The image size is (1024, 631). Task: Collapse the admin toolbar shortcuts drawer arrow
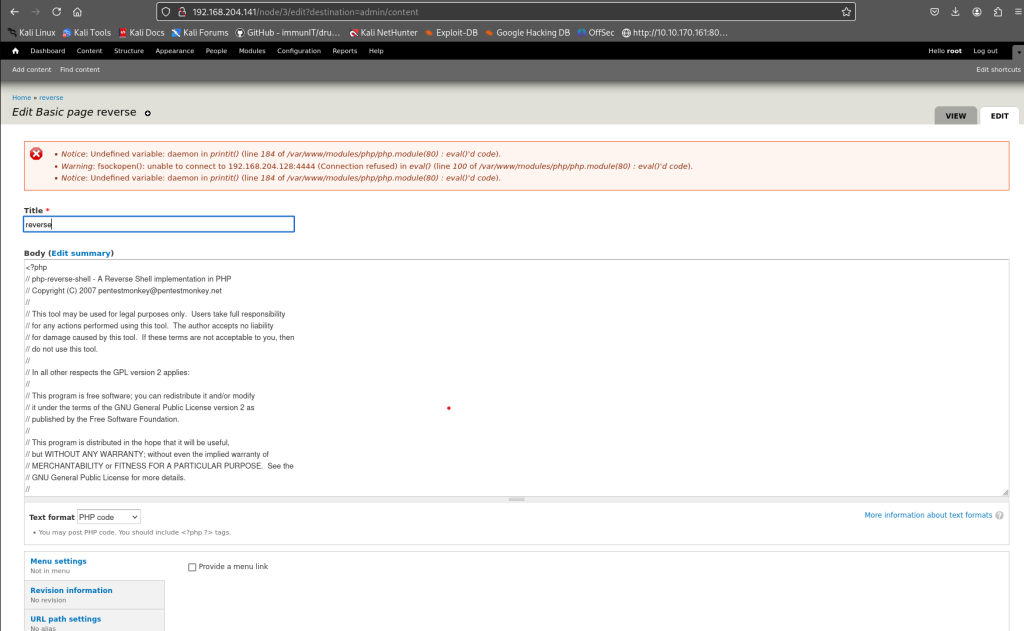[1018, 50]
